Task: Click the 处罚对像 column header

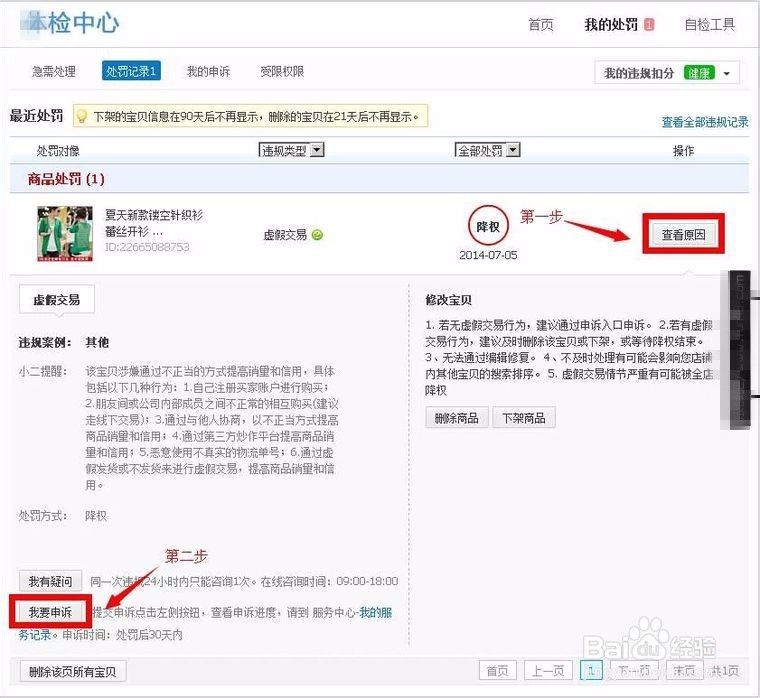Action: click(58, 151)
